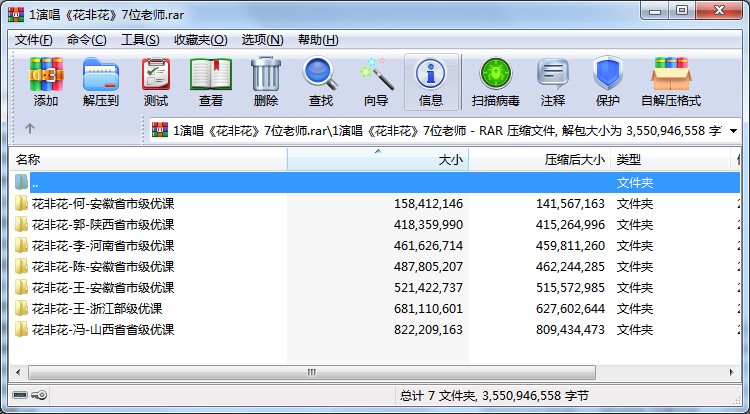Click the scrollbar left arrow
The height and width of the screenshot is (414, 750).
(x=18, y=372)
